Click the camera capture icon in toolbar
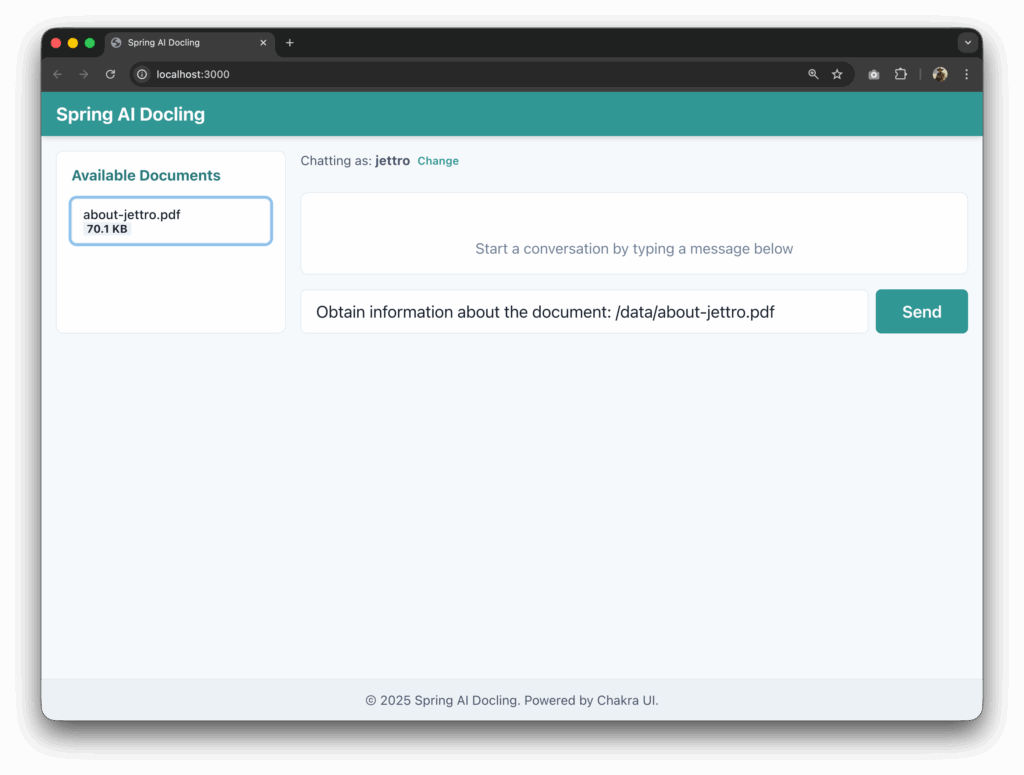The height and width of the screenshot is (775, 1024). pos(872,74)
